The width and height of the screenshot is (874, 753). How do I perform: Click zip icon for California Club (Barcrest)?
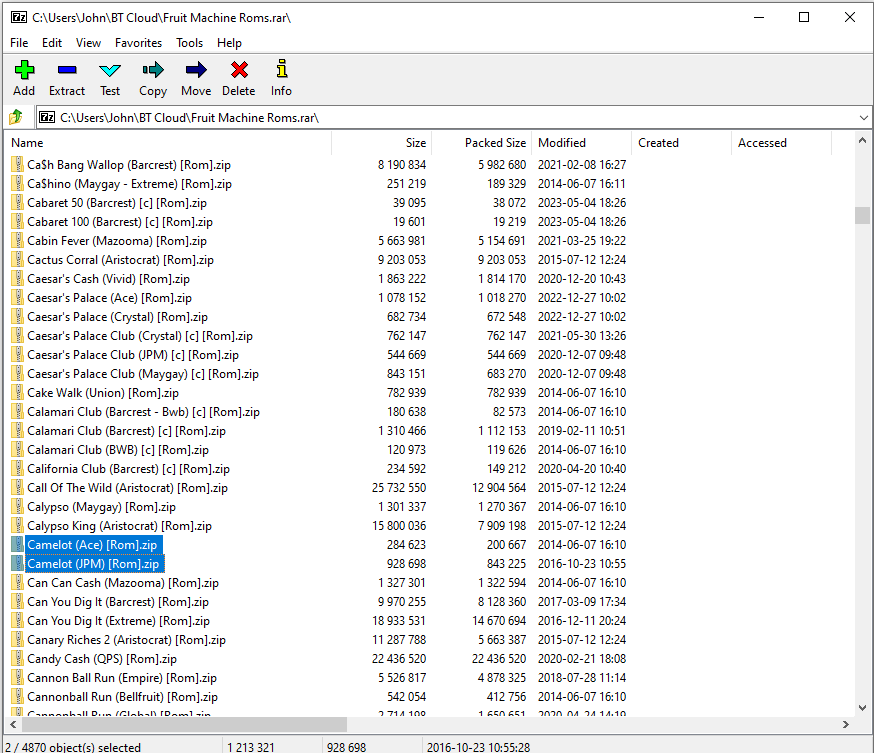[18, 469]
